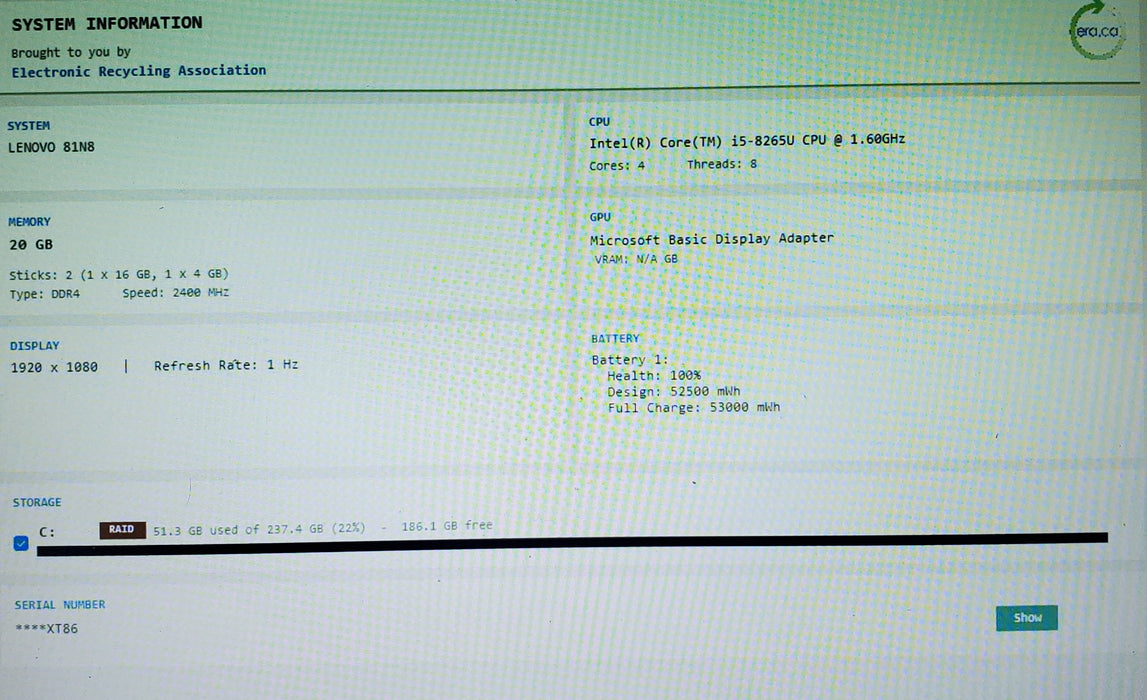Select the Refresh Rate: 1 Hz text
Screen dimensions: 1147x700
click(226, 365)
